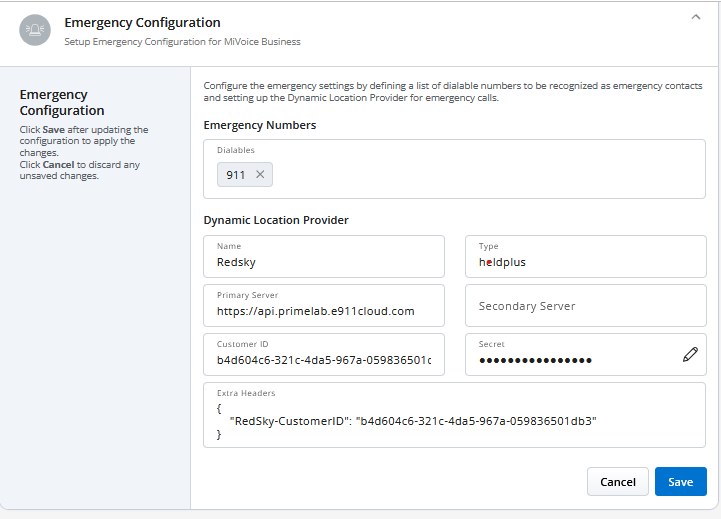Click inside the masked Secret field
721x519 pixels.
[570, 360]
